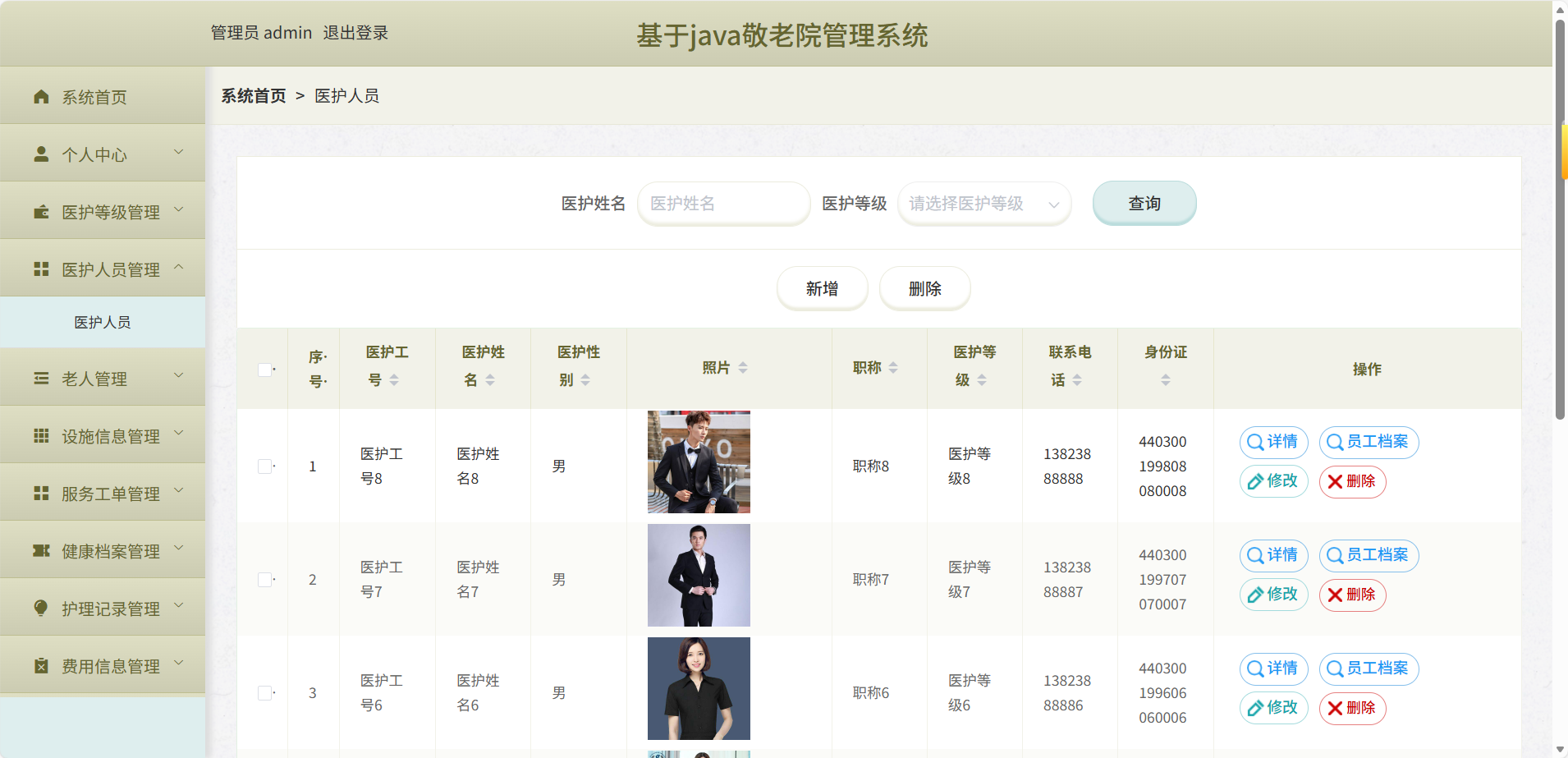Click the bulb icon beside 护理记录管理
1568x758 pixels.
click(x=41, y=609)
